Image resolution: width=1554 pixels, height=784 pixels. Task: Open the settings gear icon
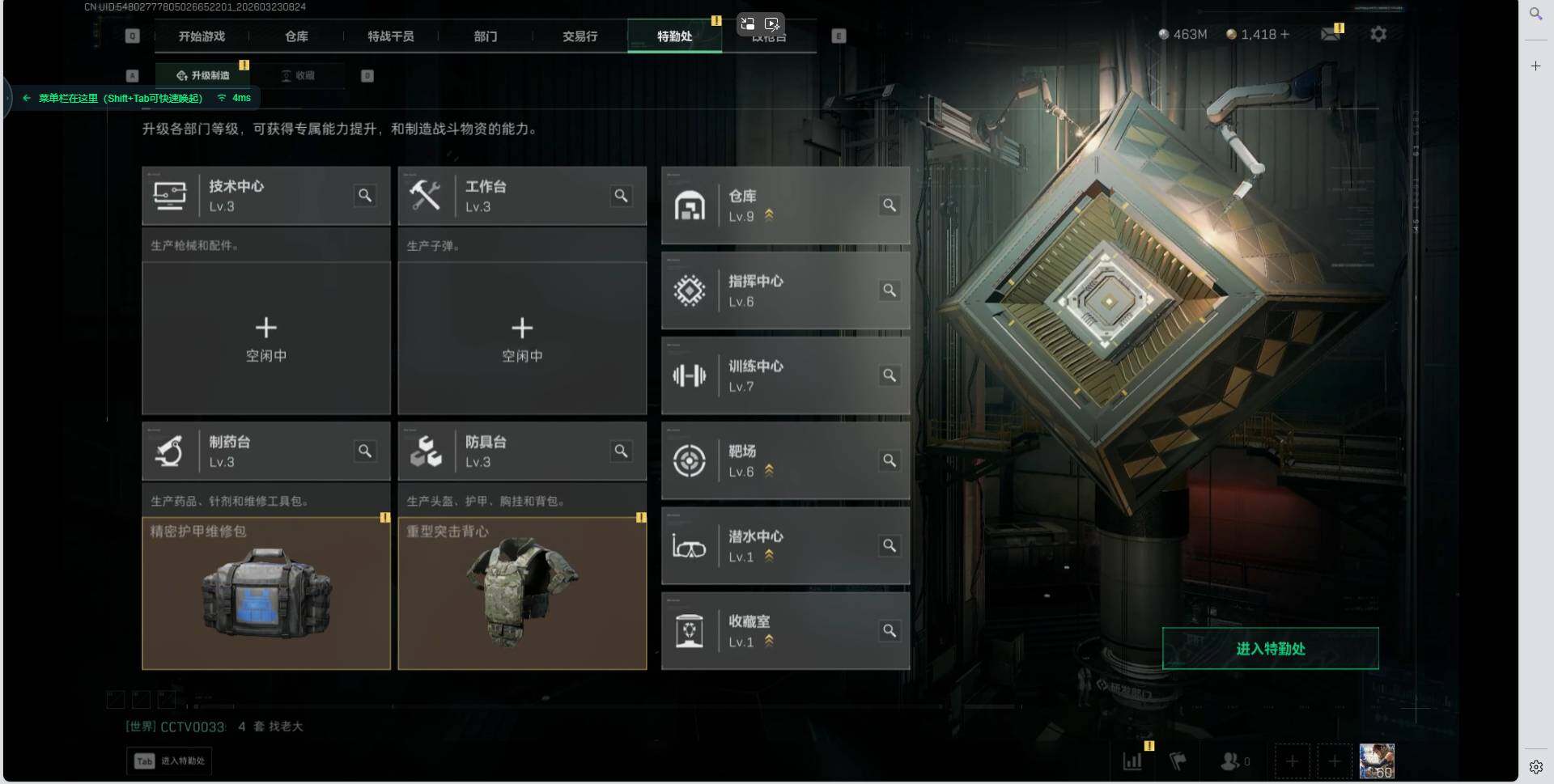click(x=1378, y=34)
